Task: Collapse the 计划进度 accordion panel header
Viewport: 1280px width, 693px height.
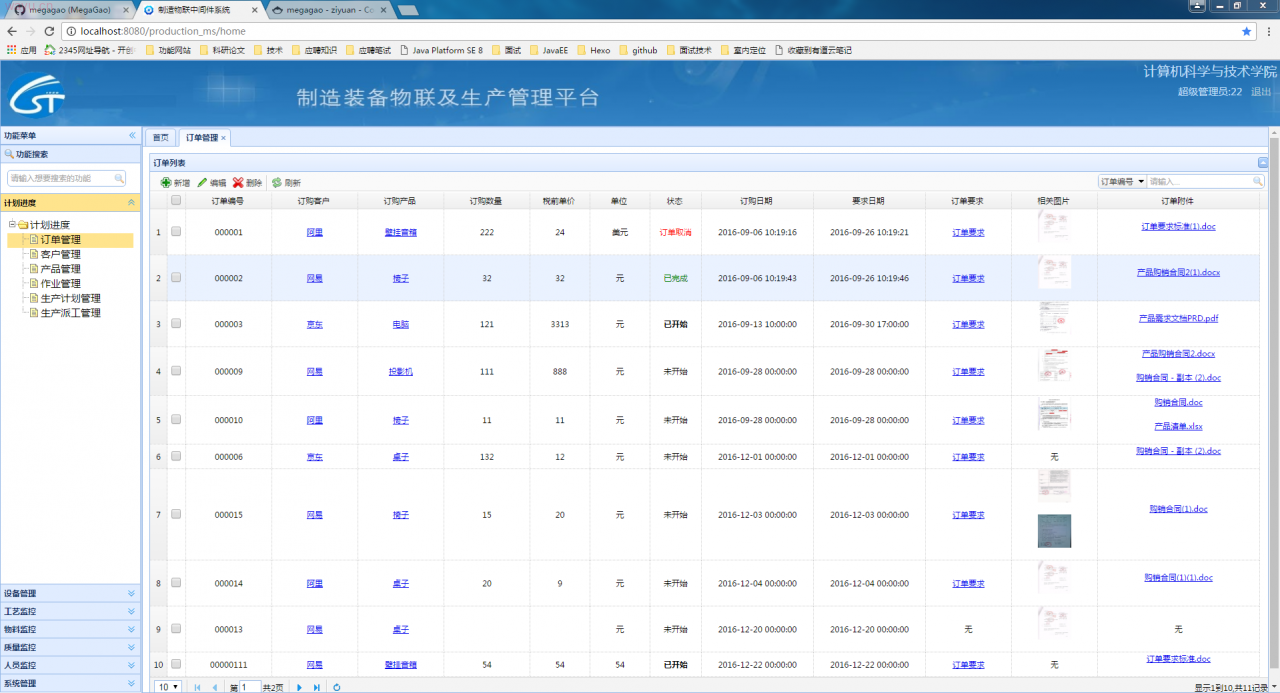Action: coord(70,203)
